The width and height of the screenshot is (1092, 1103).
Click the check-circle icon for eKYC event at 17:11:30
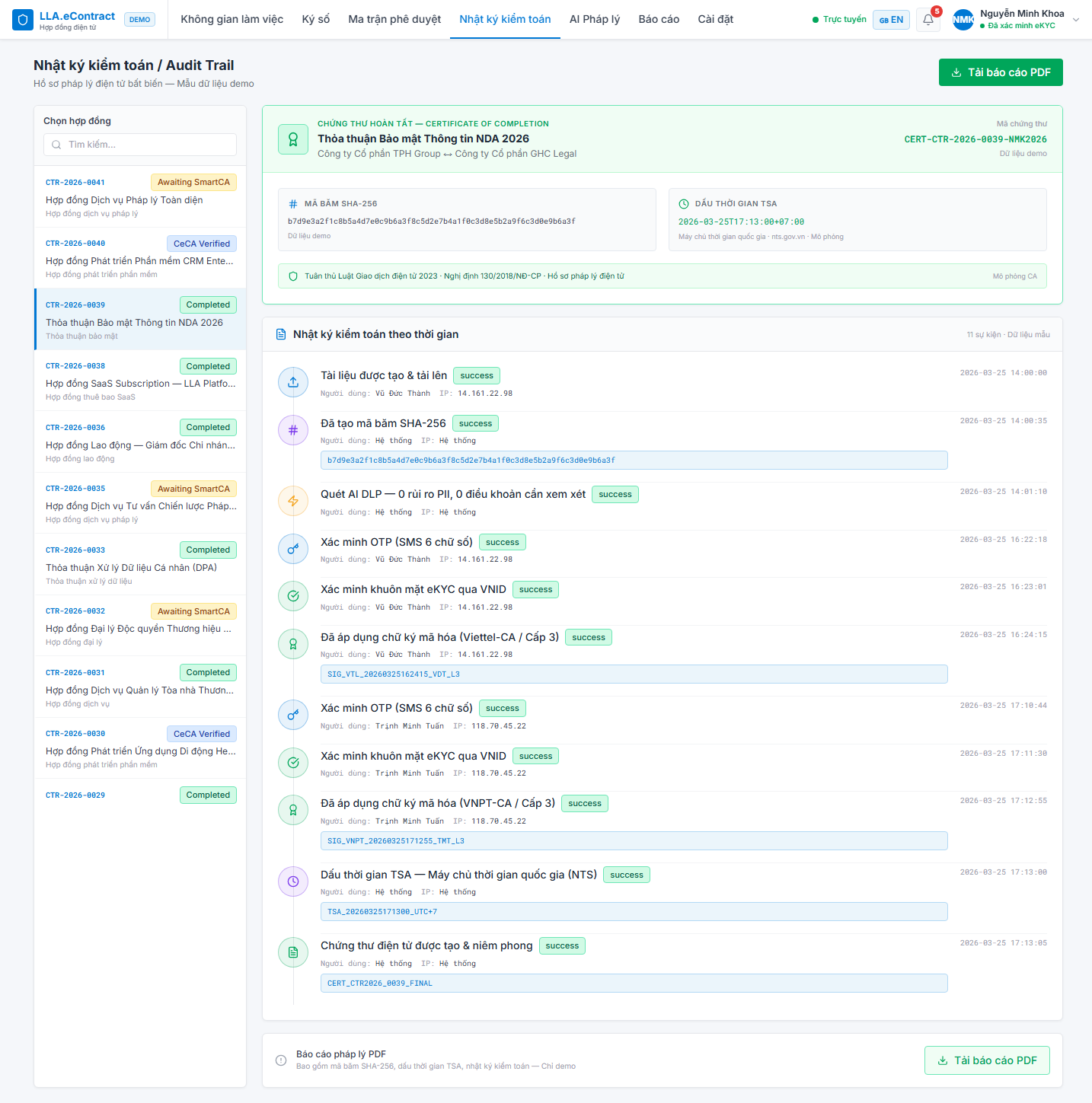click(x=293, y=763)
